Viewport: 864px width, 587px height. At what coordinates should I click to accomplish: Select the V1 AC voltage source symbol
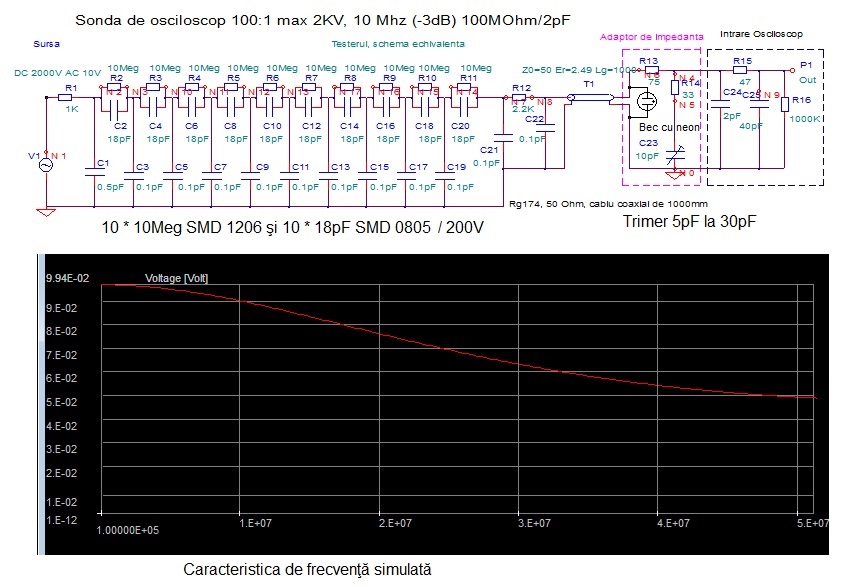point(46,164)
